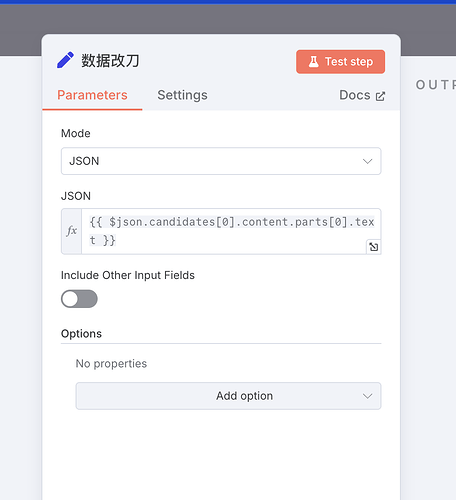The height and width of the screenshot is (500, 456).
Task: Click the Add option chevron arrow
Action: pyautogui.click(x=367, y=396)
